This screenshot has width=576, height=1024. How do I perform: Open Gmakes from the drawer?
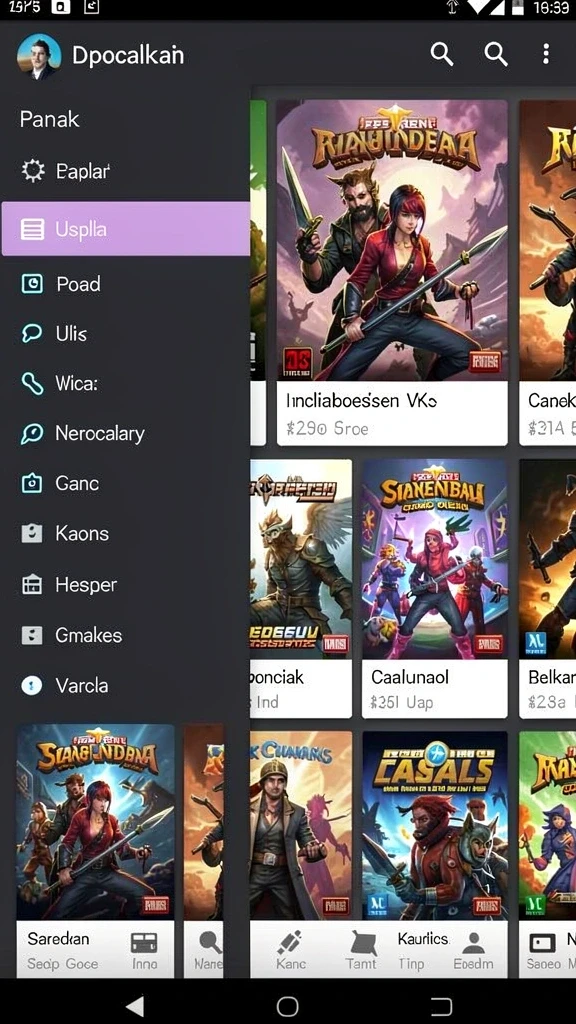click(x=125, y=635)
